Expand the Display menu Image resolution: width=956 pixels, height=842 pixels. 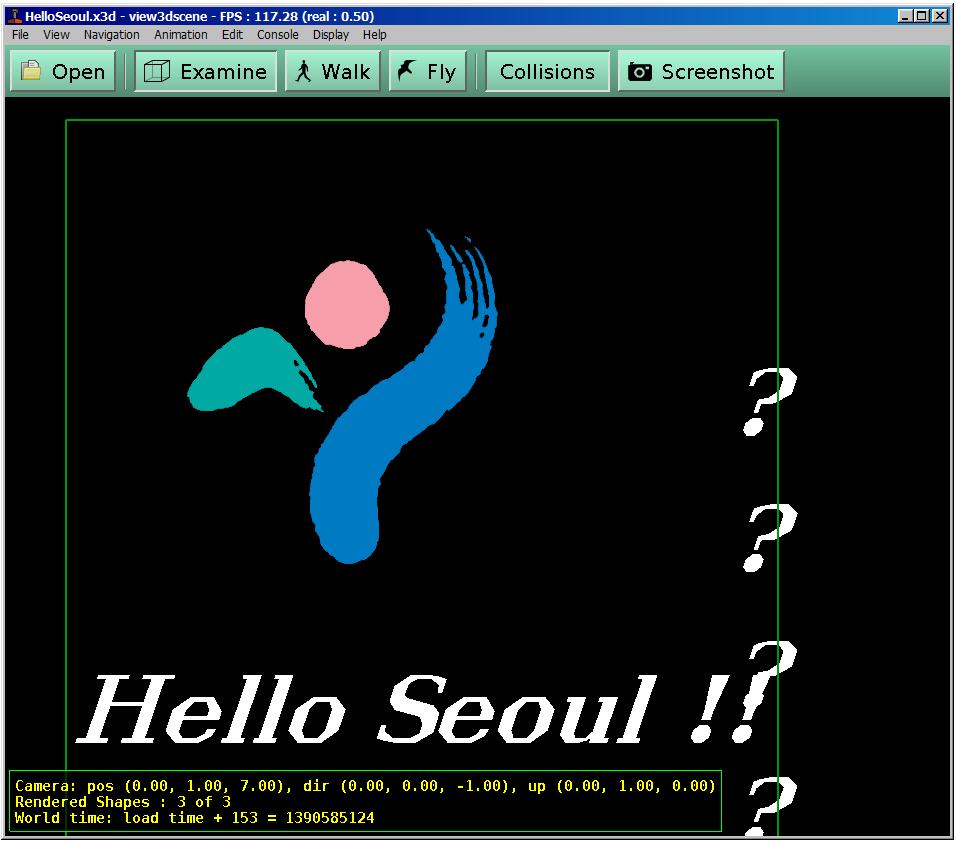click(x=331, y=34)
